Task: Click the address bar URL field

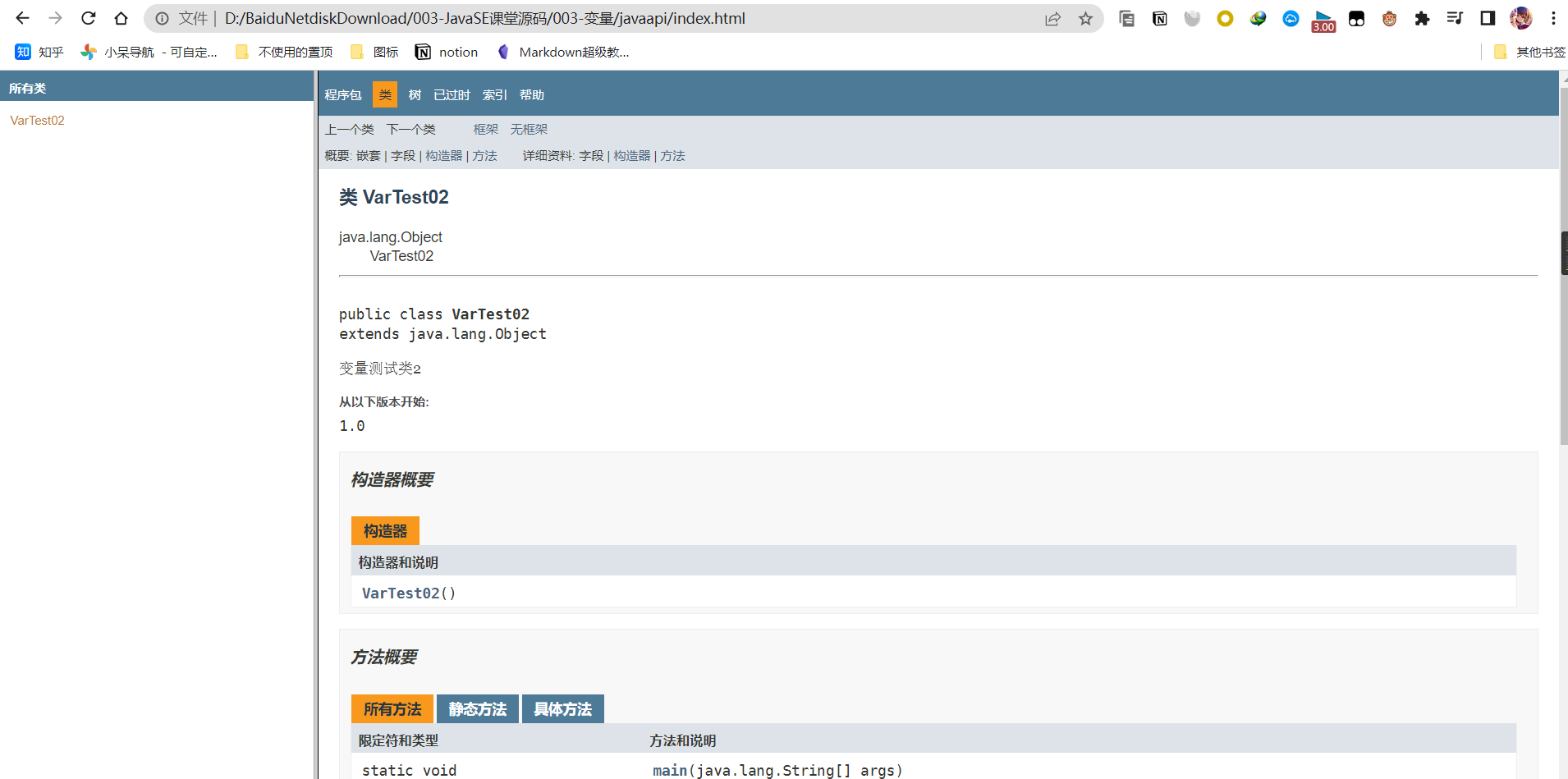Action: point(575,19)
